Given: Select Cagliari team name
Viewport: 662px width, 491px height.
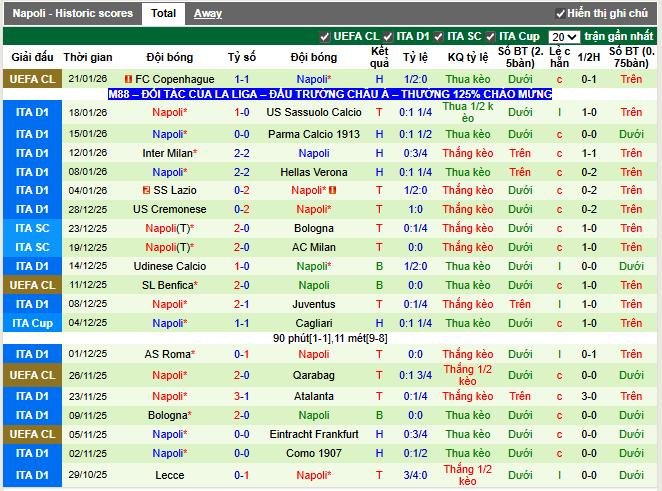Looking at the screenshot, I should pos(314,323).
